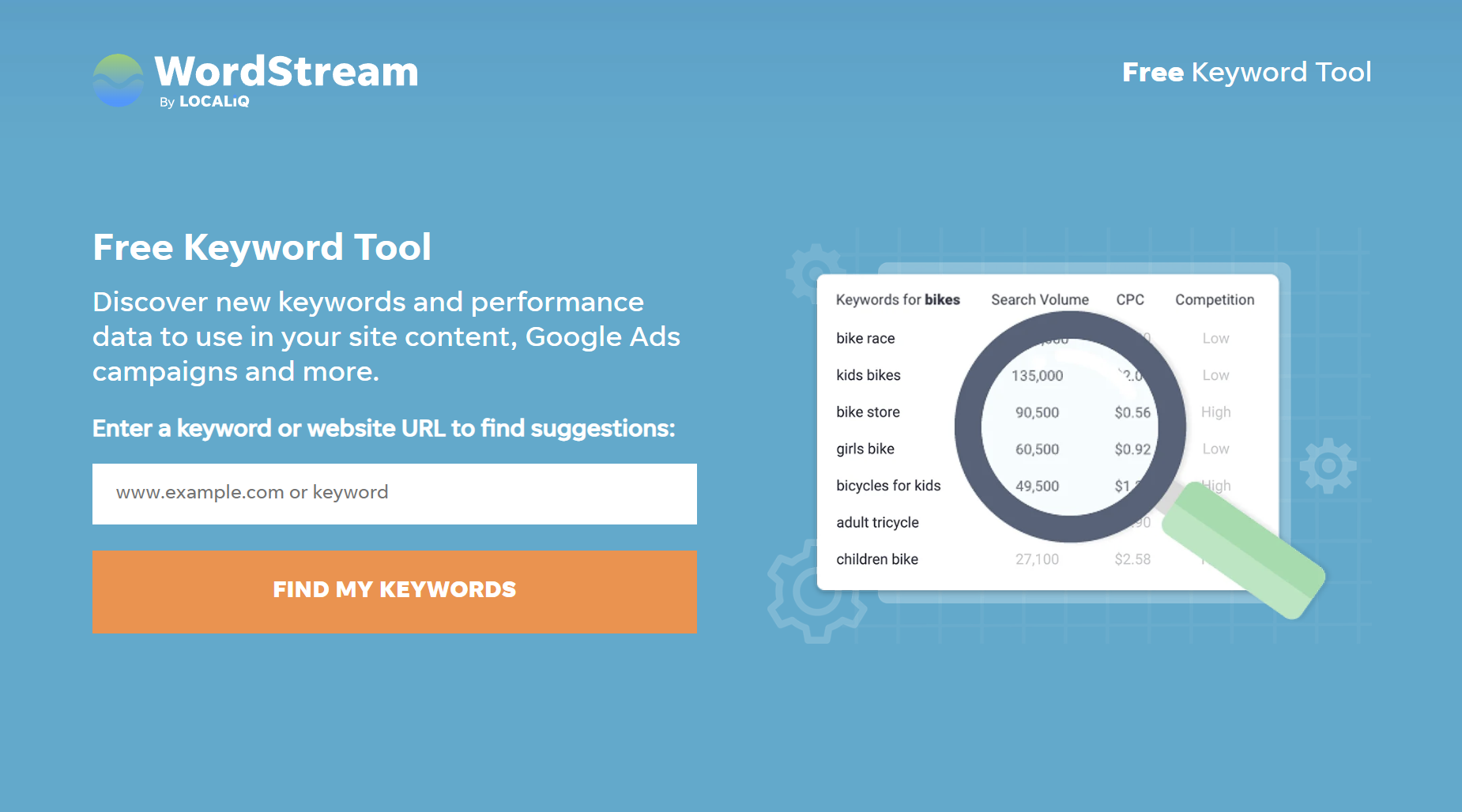Click the green magnifier handle
Viewport: 1462px width, 812px height.
(1243, 550)
